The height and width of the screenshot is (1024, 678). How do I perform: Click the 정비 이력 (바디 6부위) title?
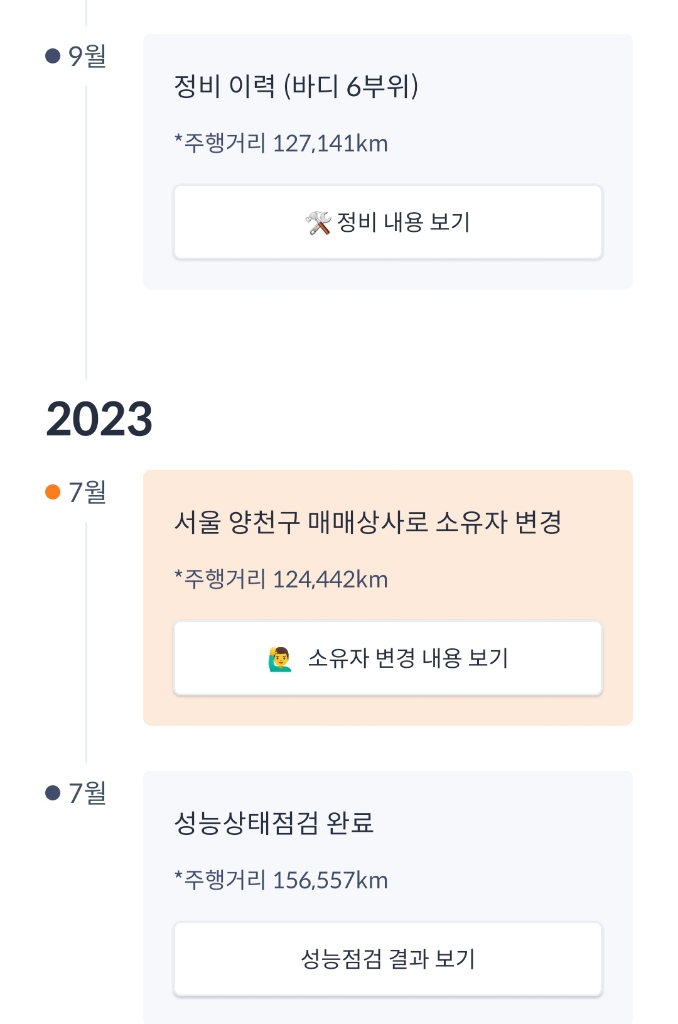coord(296,87)
